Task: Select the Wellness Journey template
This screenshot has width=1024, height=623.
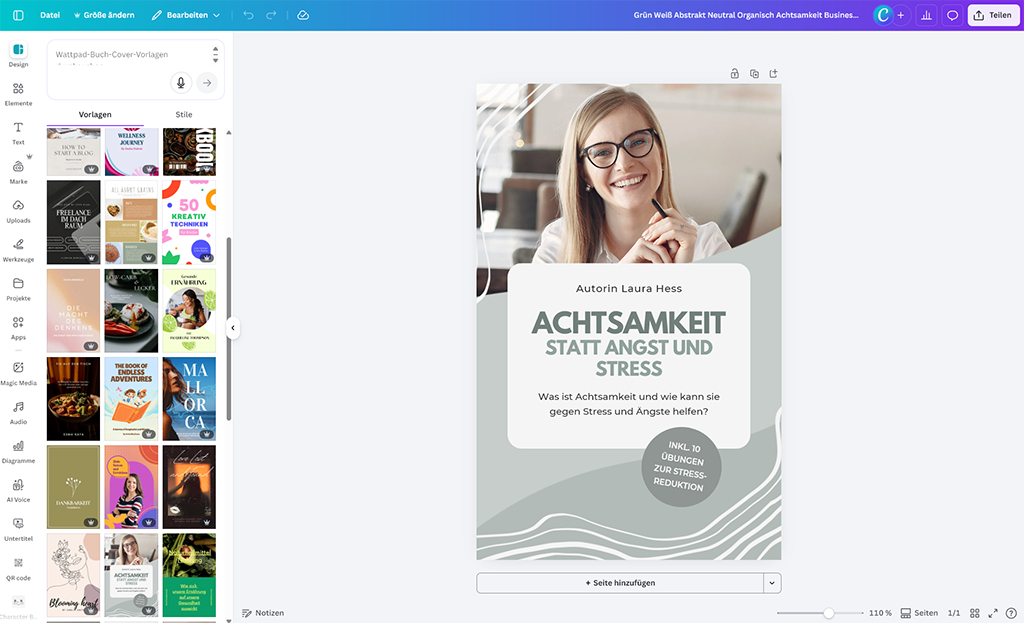Action: pos(131,152)
